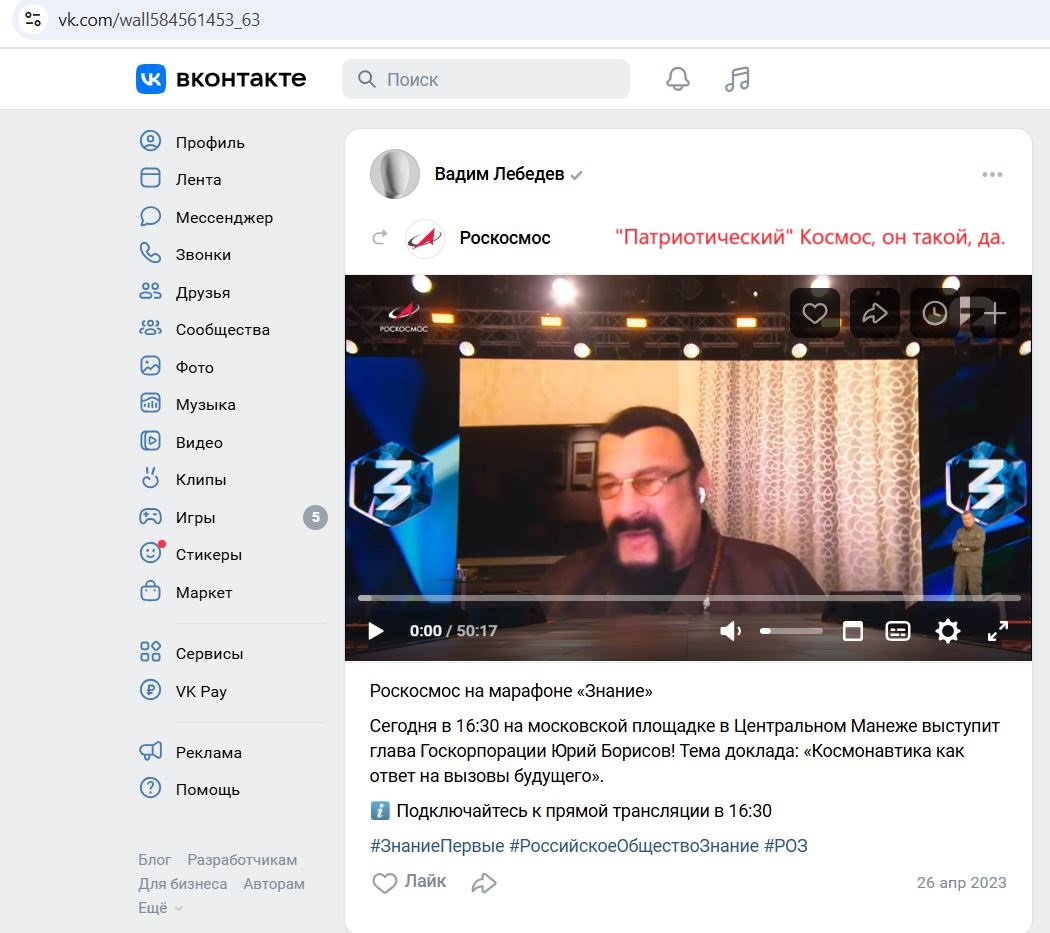The width and height of the screenshot is (1050, 933).
Task: Share the video via overlay arrow icon
Action: (x=875, y=313)
